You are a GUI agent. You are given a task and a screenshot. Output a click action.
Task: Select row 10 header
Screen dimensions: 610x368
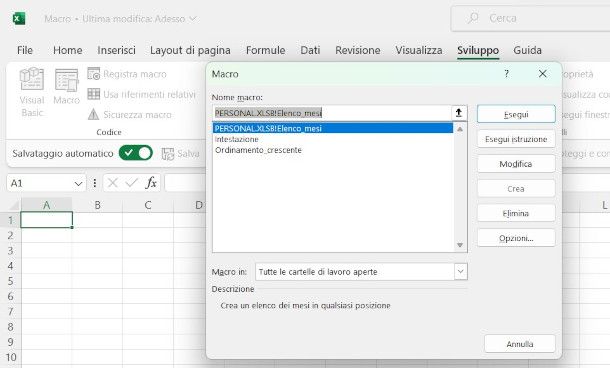pyautogui.click(x=11, y=357)
